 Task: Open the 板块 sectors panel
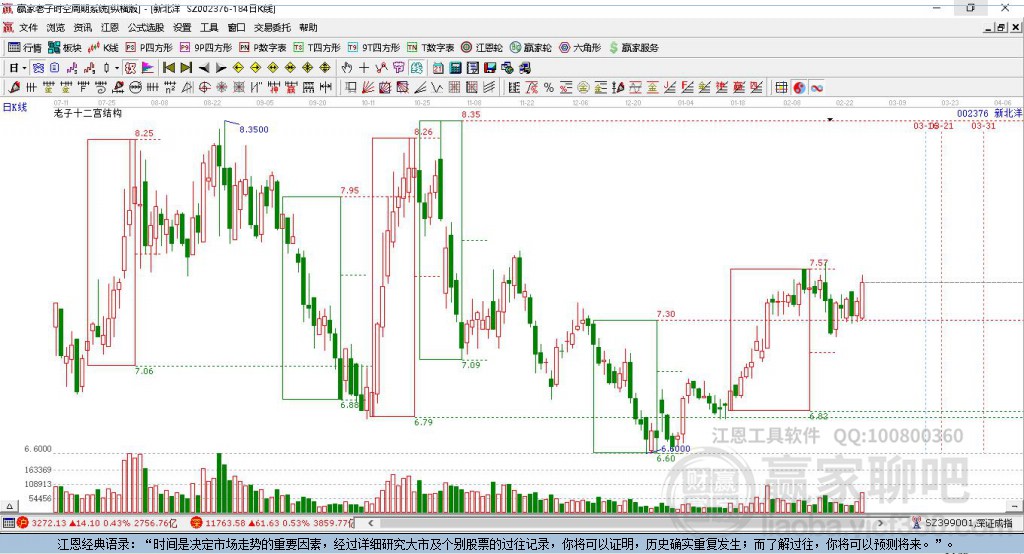[65, 48]
